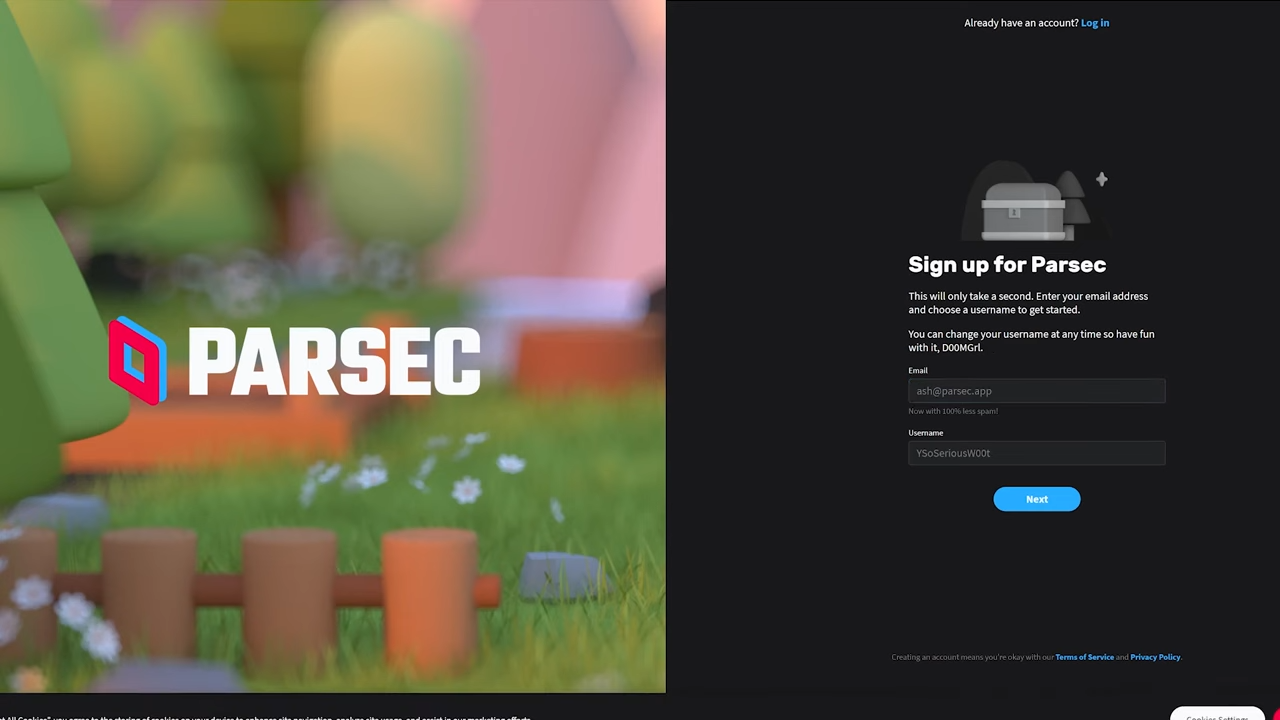Click the sparkle star beside the chest

(1101, 179)
